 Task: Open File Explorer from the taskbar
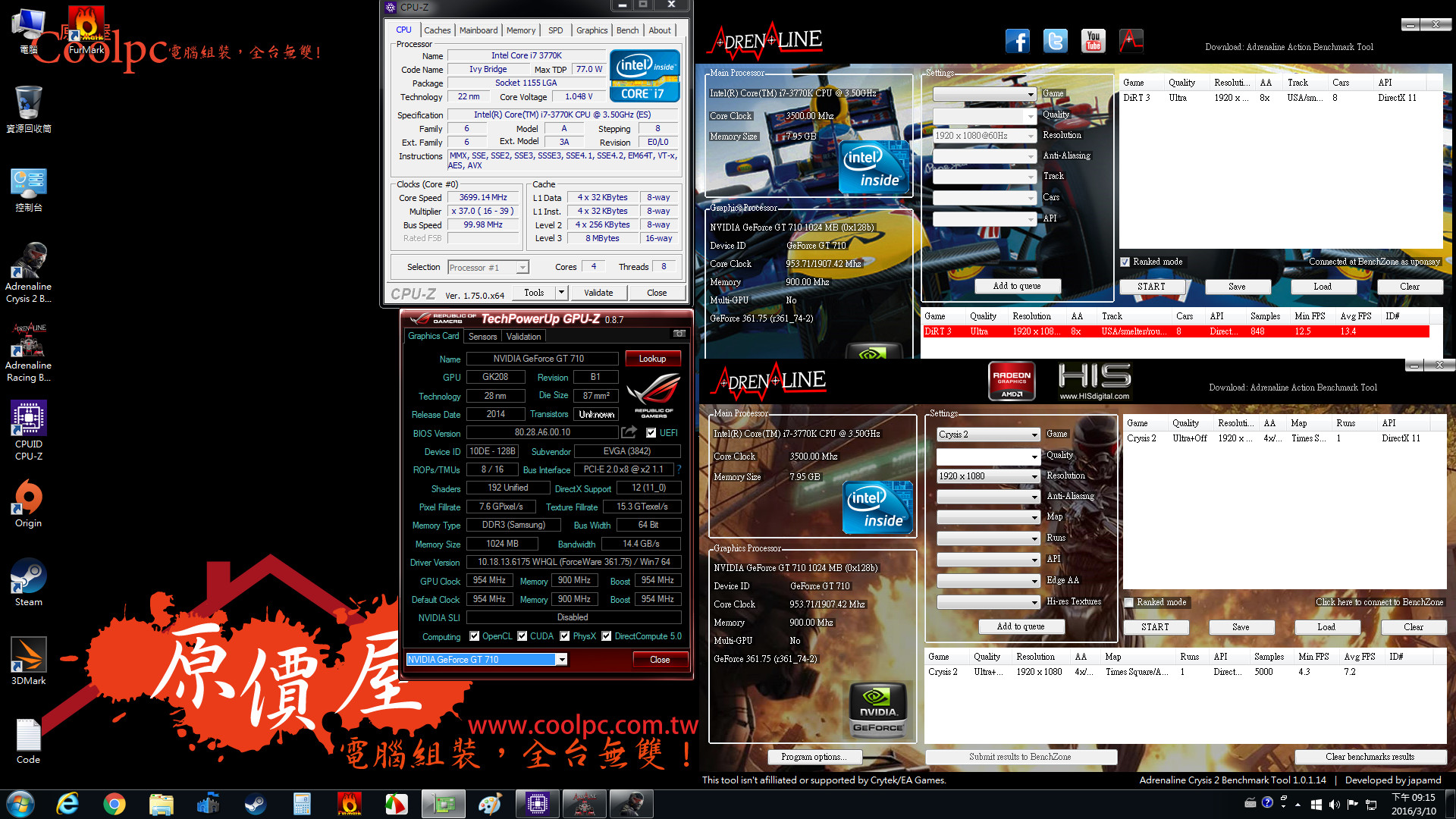[x=162, y=804]
